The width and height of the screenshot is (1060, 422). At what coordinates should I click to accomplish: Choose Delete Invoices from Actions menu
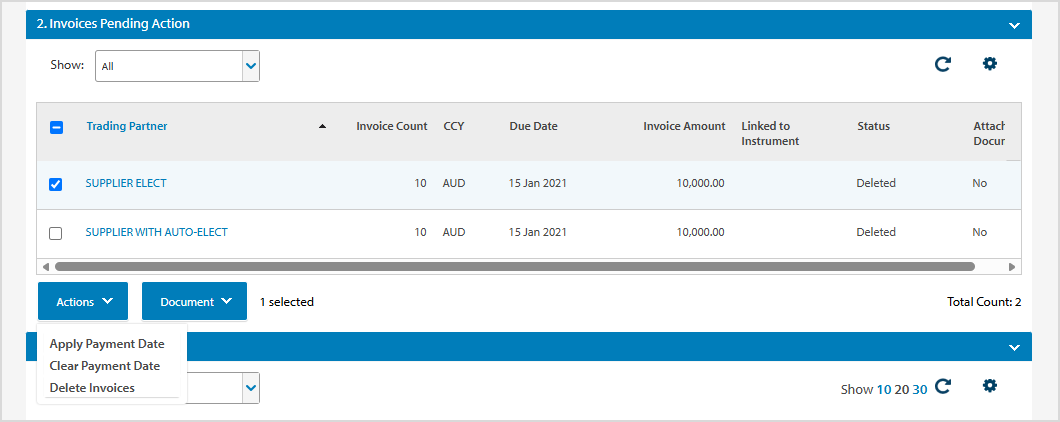[x=92, y=388]
